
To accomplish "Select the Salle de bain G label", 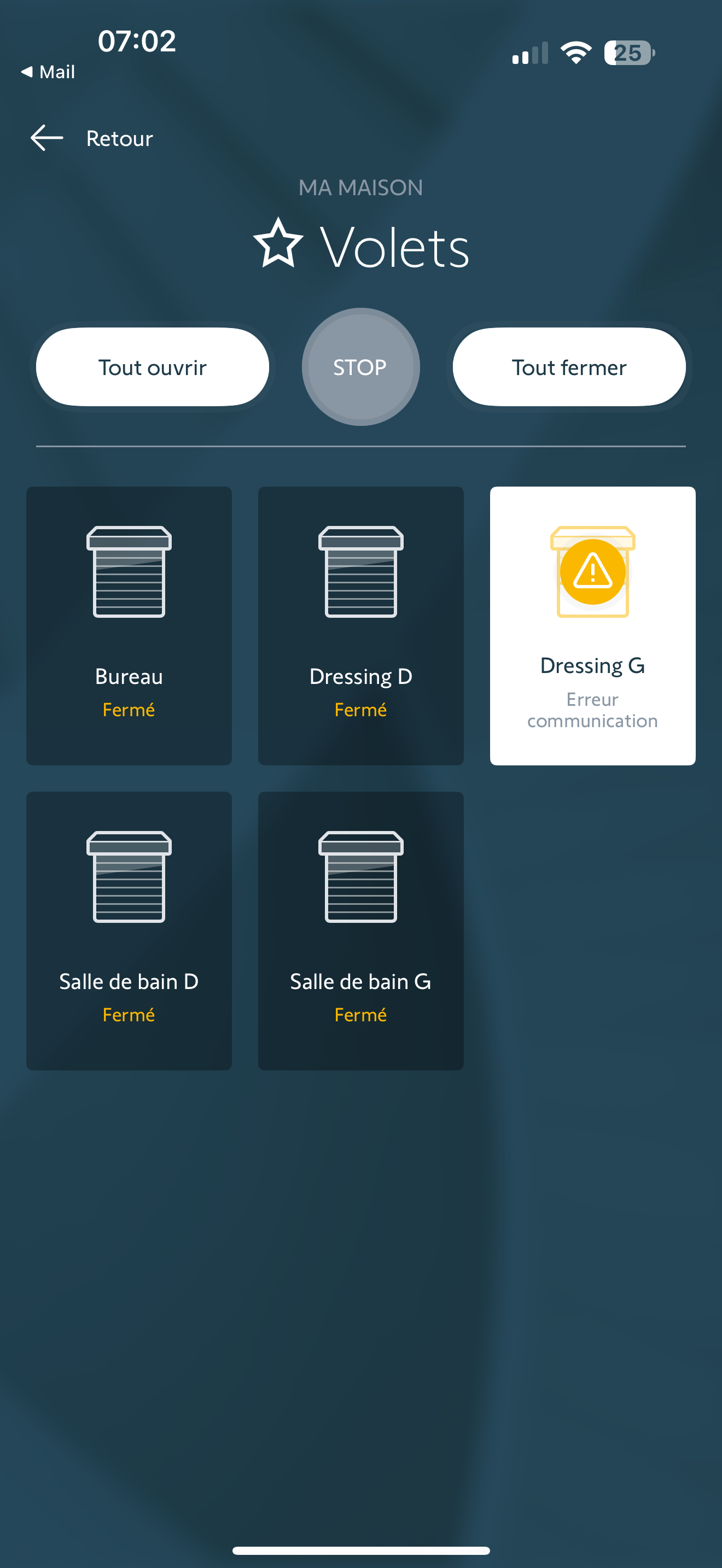I will 360,982.
